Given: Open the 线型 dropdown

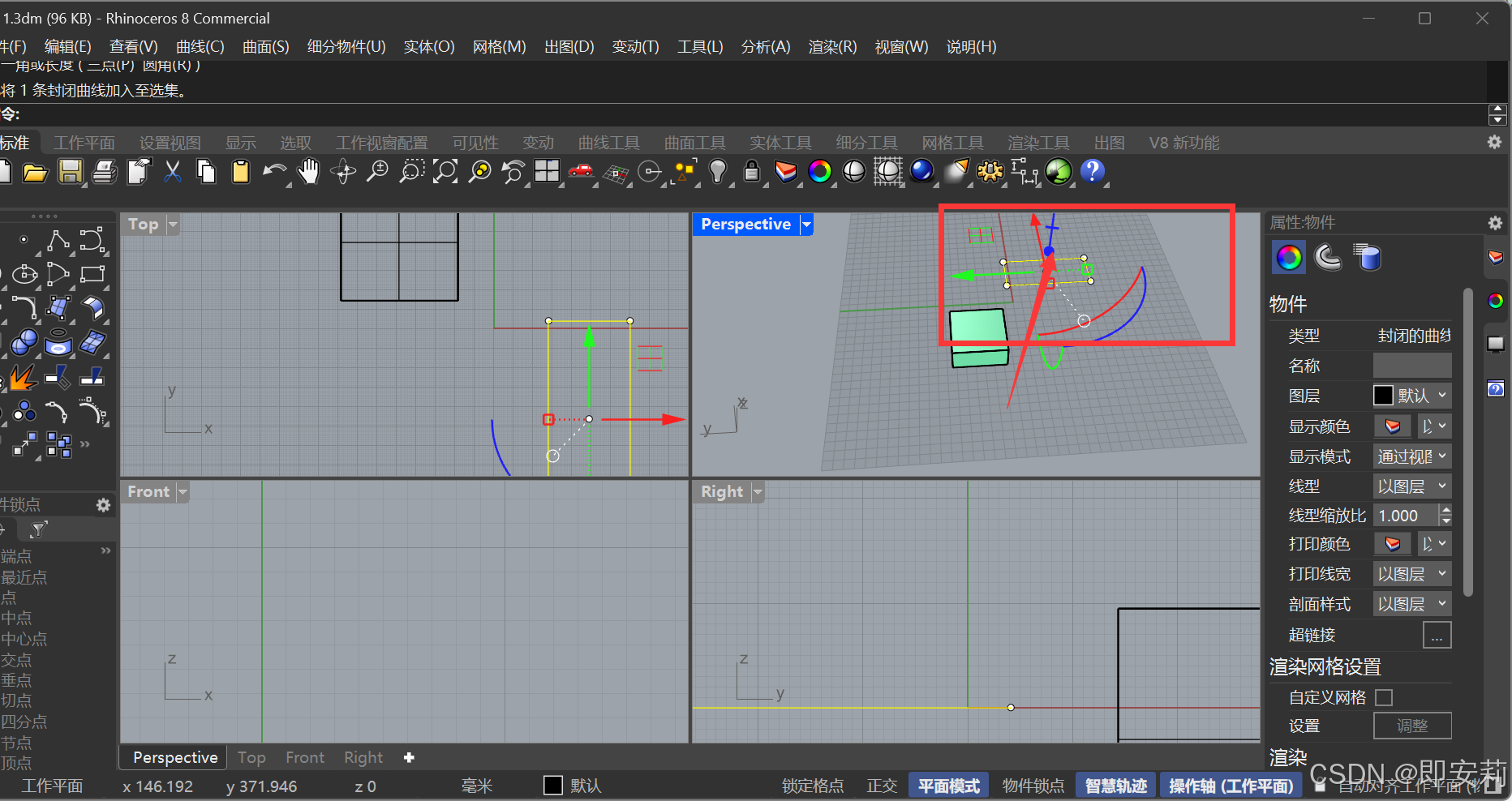Looking at the screenshot, I should (1411, 486).
